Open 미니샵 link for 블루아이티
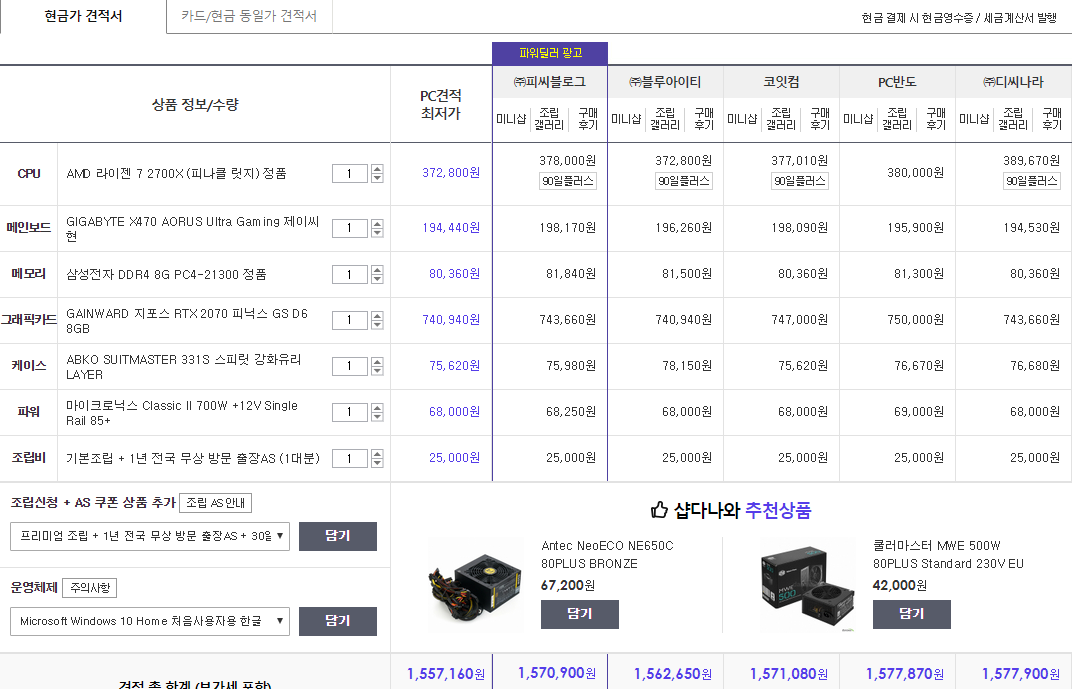 pos(626,119)
